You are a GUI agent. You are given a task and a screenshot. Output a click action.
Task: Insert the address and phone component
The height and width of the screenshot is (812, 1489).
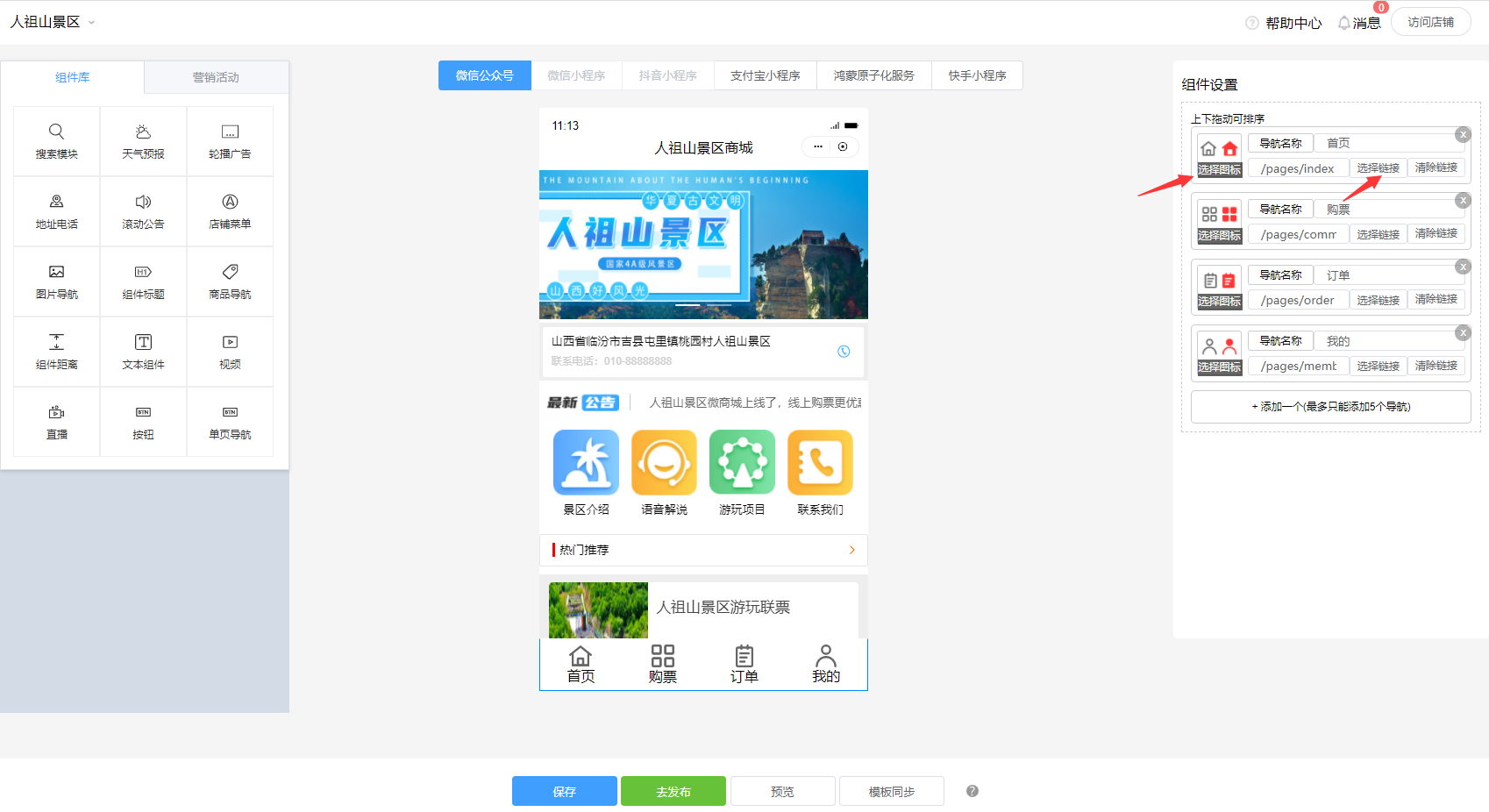[56, 211]
